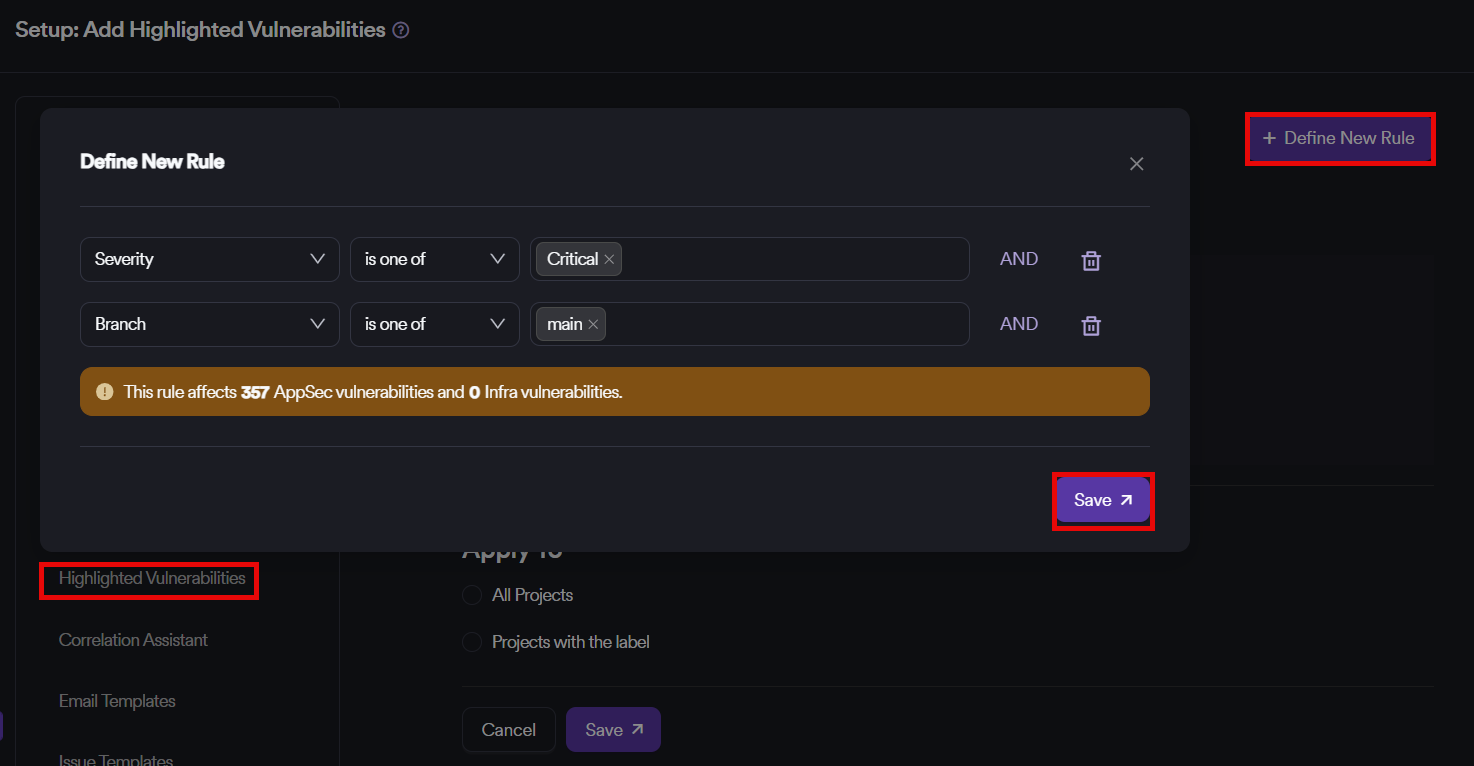The image size is (1474, 766).
Task: Remove the Critical tag from severity values
Action: click(x=609, y=260)
